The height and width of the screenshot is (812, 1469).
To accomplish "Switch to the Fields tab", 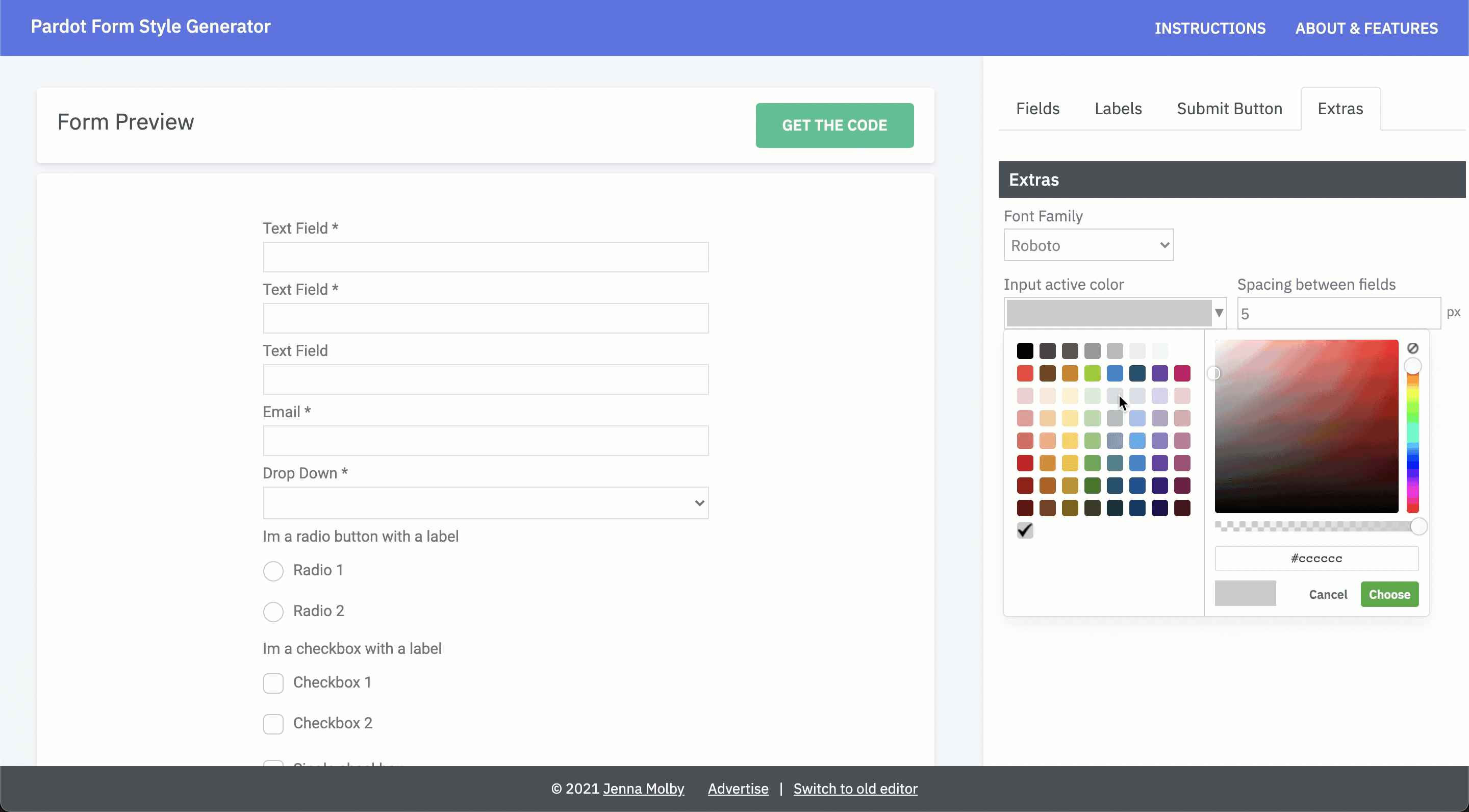I will pyautogui.click(x=1037, y=108).
